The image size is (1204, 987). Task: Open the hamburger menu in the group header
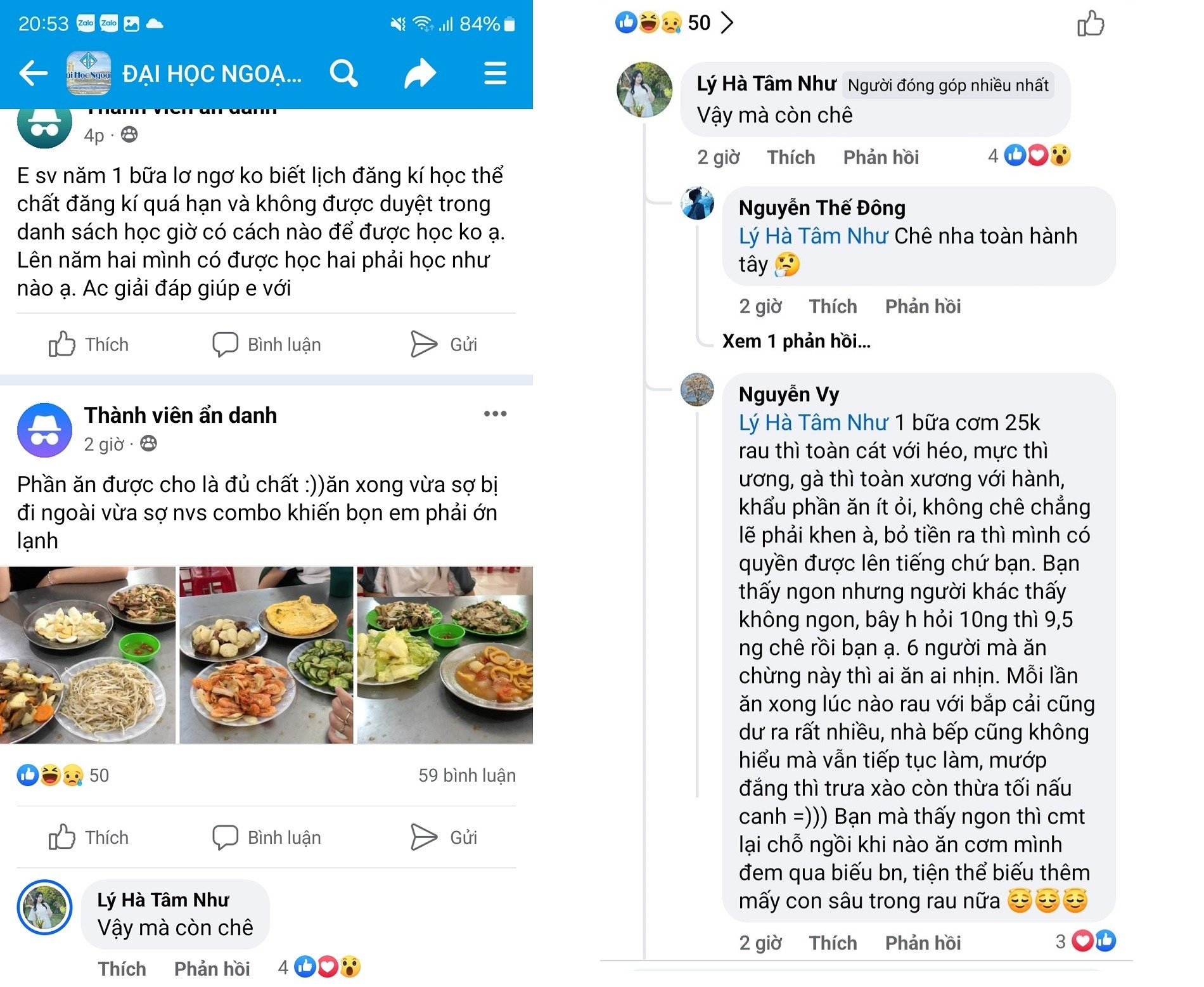[494, 73]
